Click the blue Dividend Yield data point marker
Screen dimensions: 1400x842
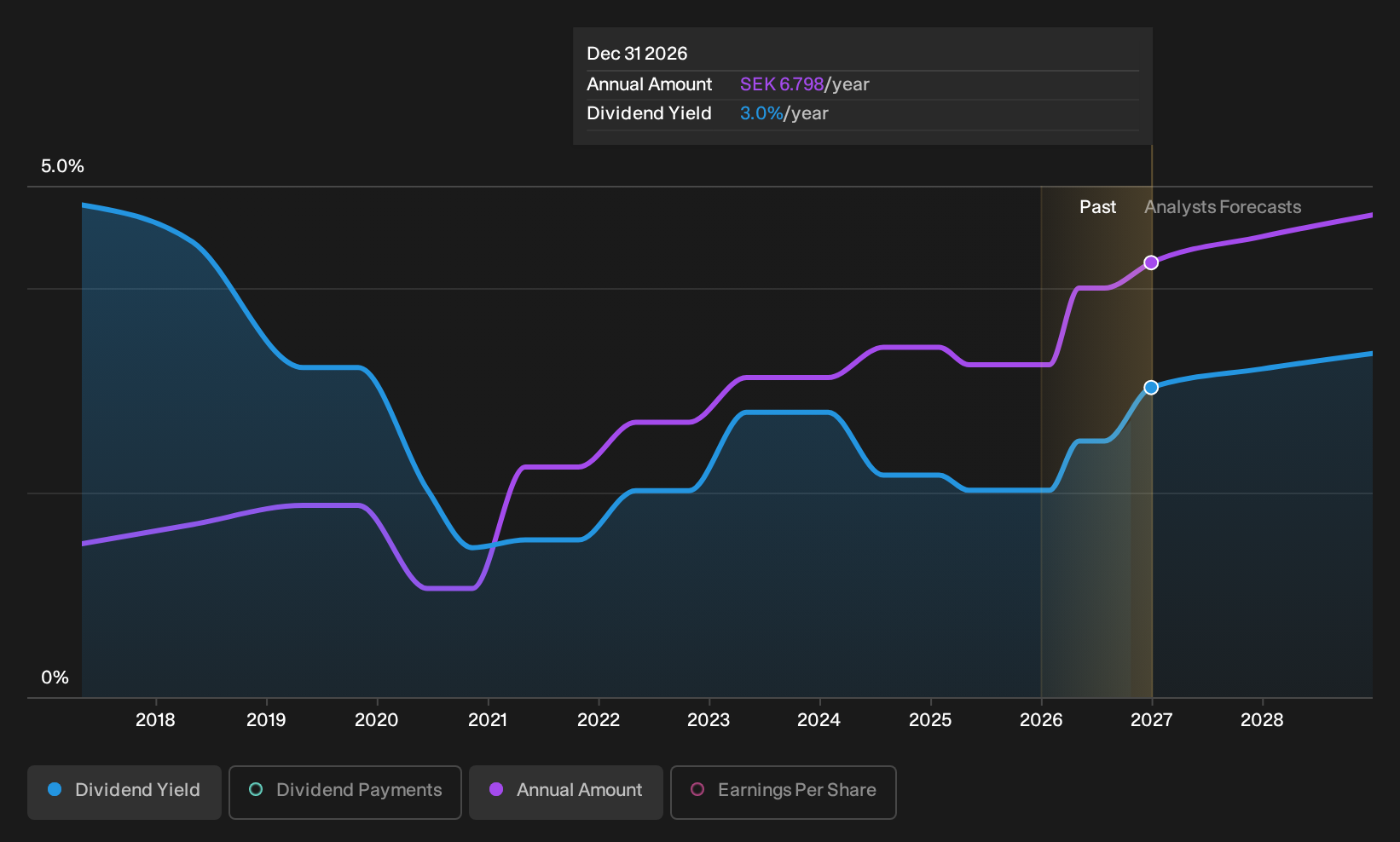[1151, 388]
